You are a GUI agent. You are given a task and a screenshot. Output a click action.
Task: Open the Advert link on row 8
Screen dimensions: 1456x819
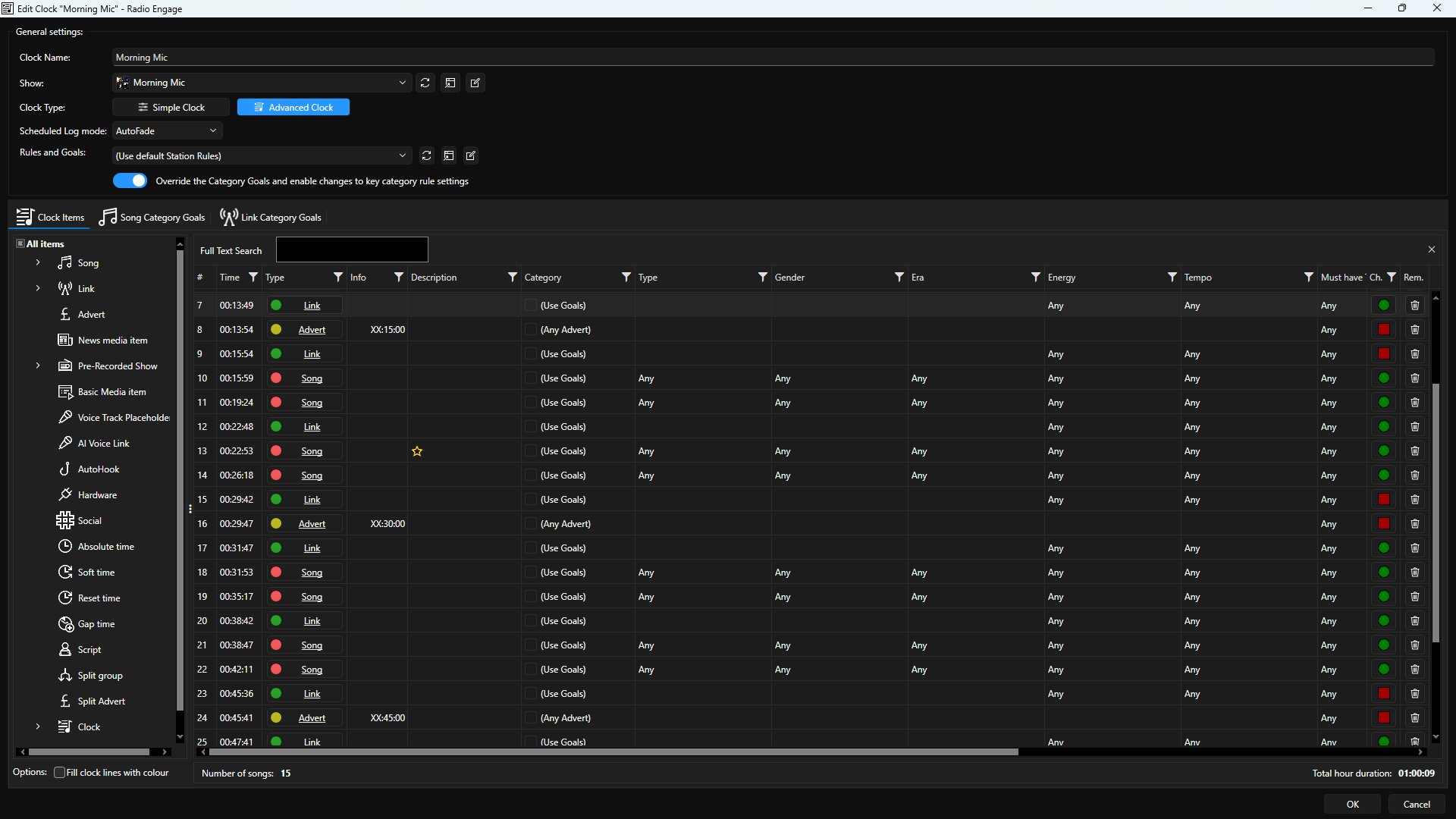coord(312,330)
